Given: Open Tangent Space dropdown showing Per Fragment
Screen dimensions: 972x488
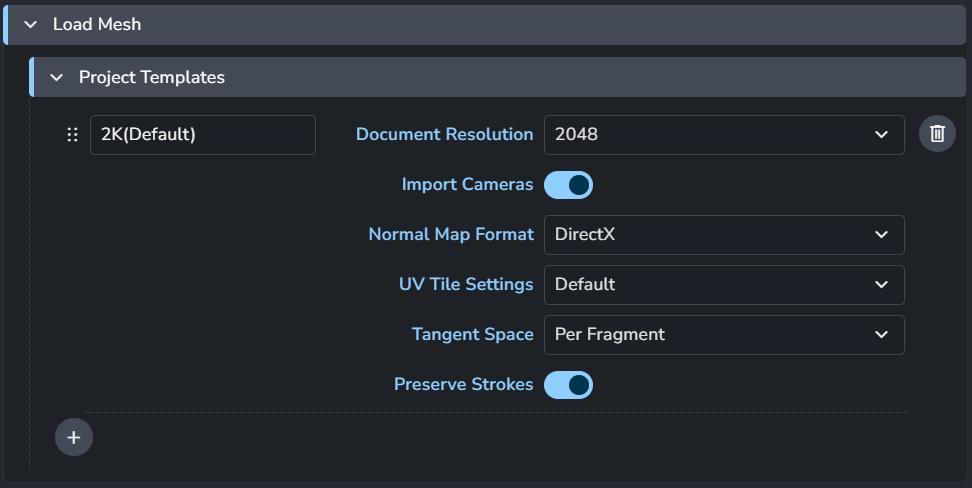Looking at the screenshot, I should click(x=724, y=335).
